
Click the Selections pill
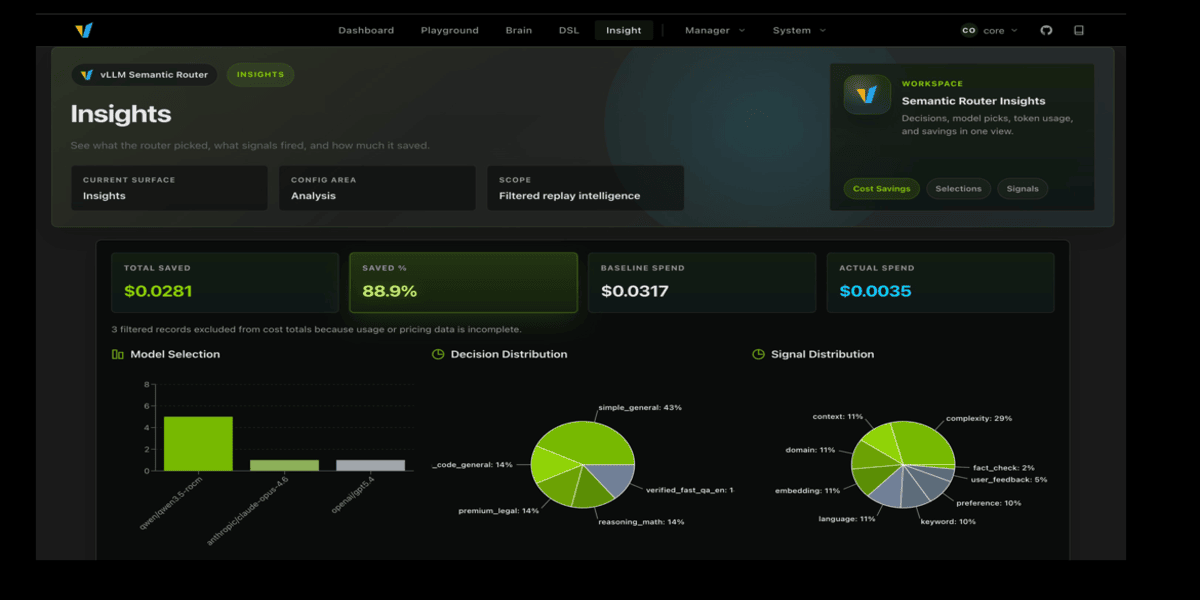coord(958,188)
